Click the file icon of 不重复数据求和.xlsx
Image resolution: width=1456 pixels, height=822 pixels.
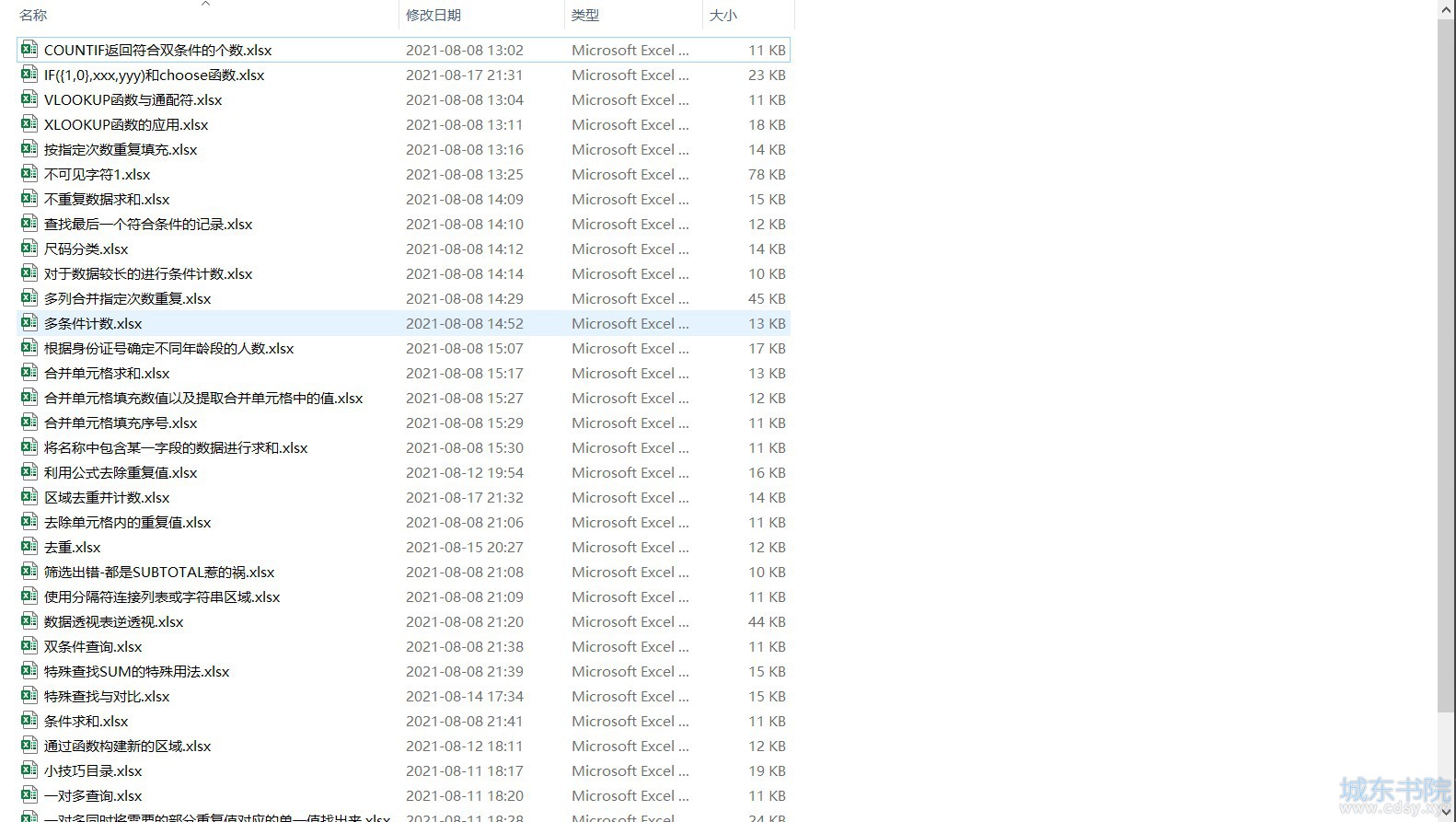click(29, 199)
